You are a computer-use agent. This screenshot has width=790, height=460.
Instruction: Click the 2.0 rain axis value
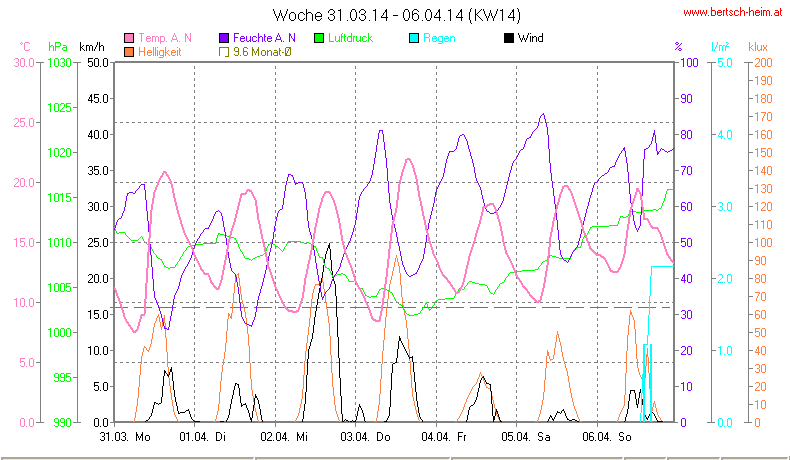(x=725, y=279)
